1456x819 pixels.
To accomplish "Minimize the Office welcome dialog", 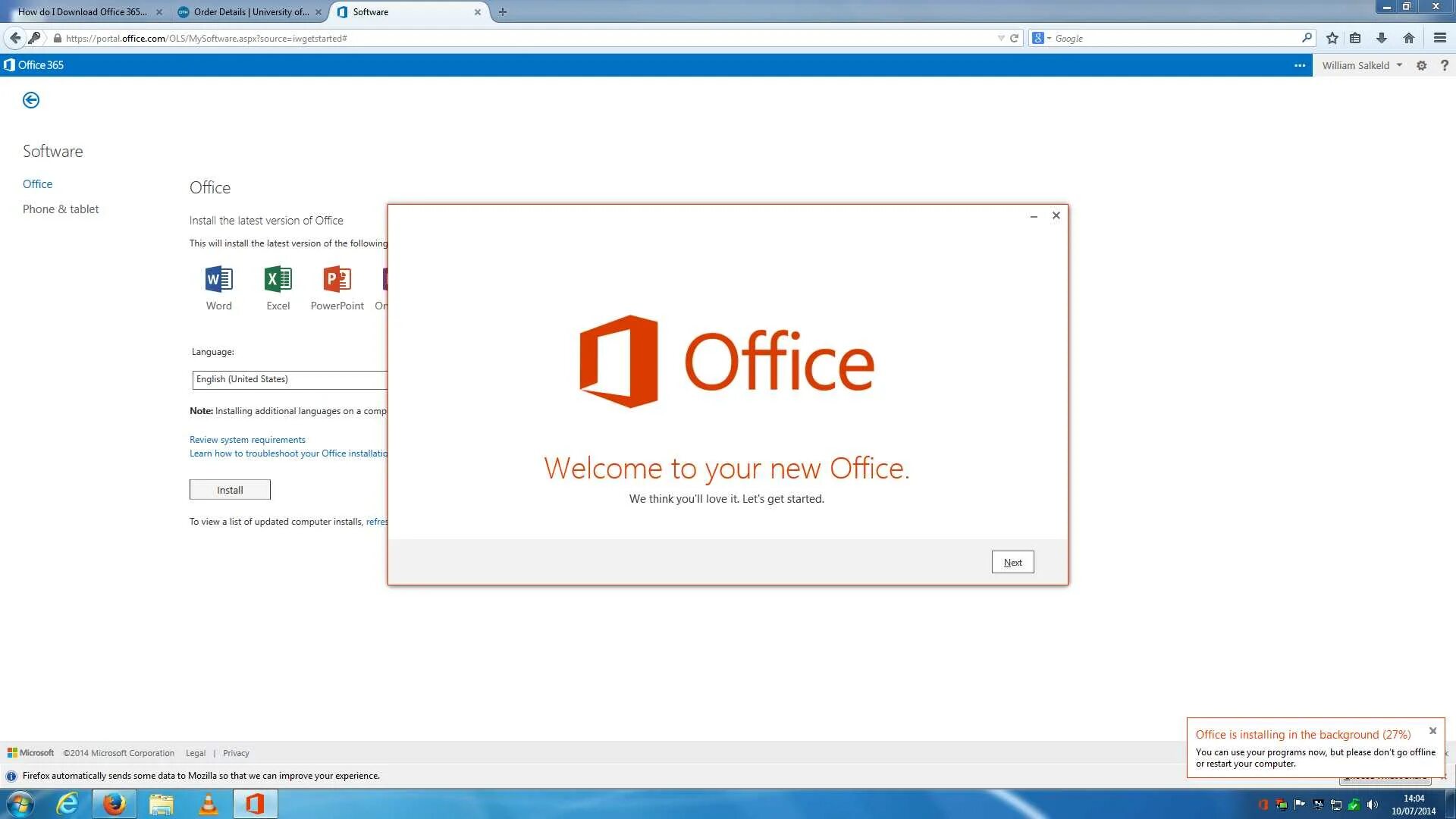I will coord(1034,216).
